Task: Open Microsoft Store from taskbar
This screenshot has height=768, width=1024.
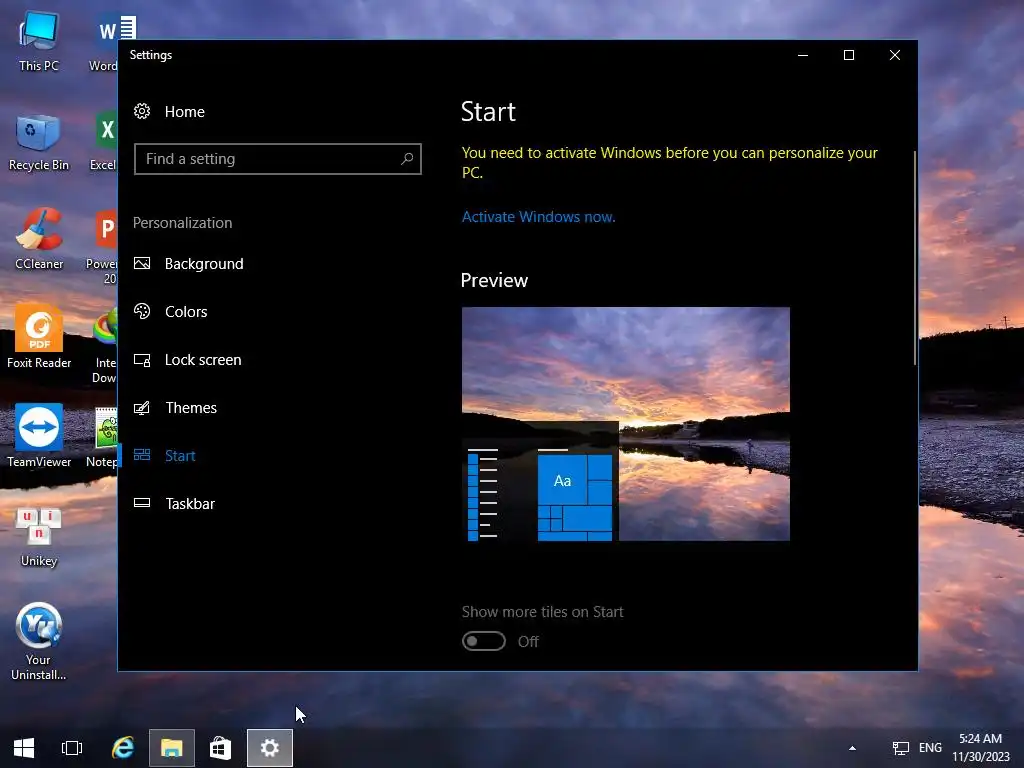Action: click(x=221, y=748)
